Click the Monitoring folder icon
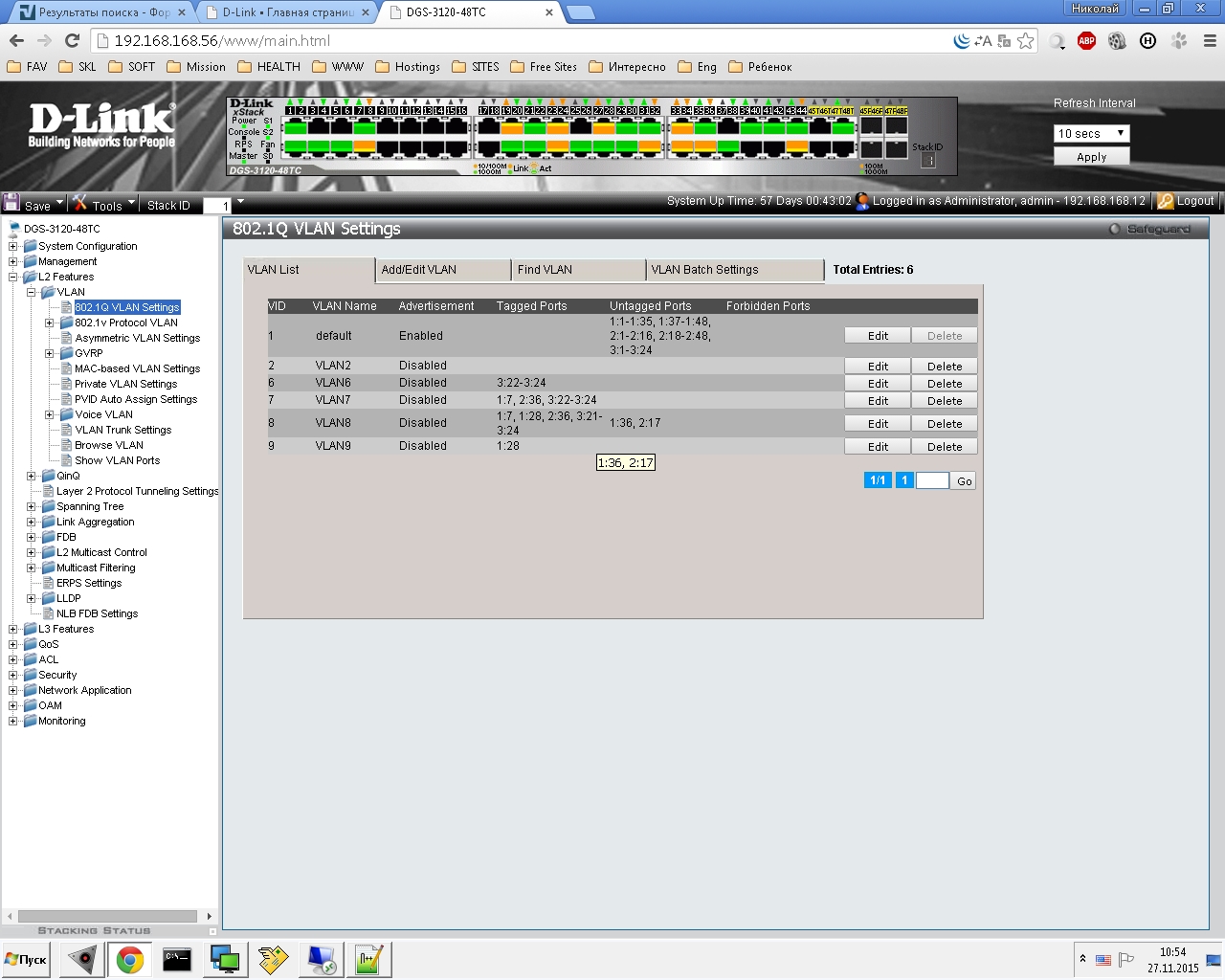Viewport: 1225px width, 980px height. coord(31,721)
